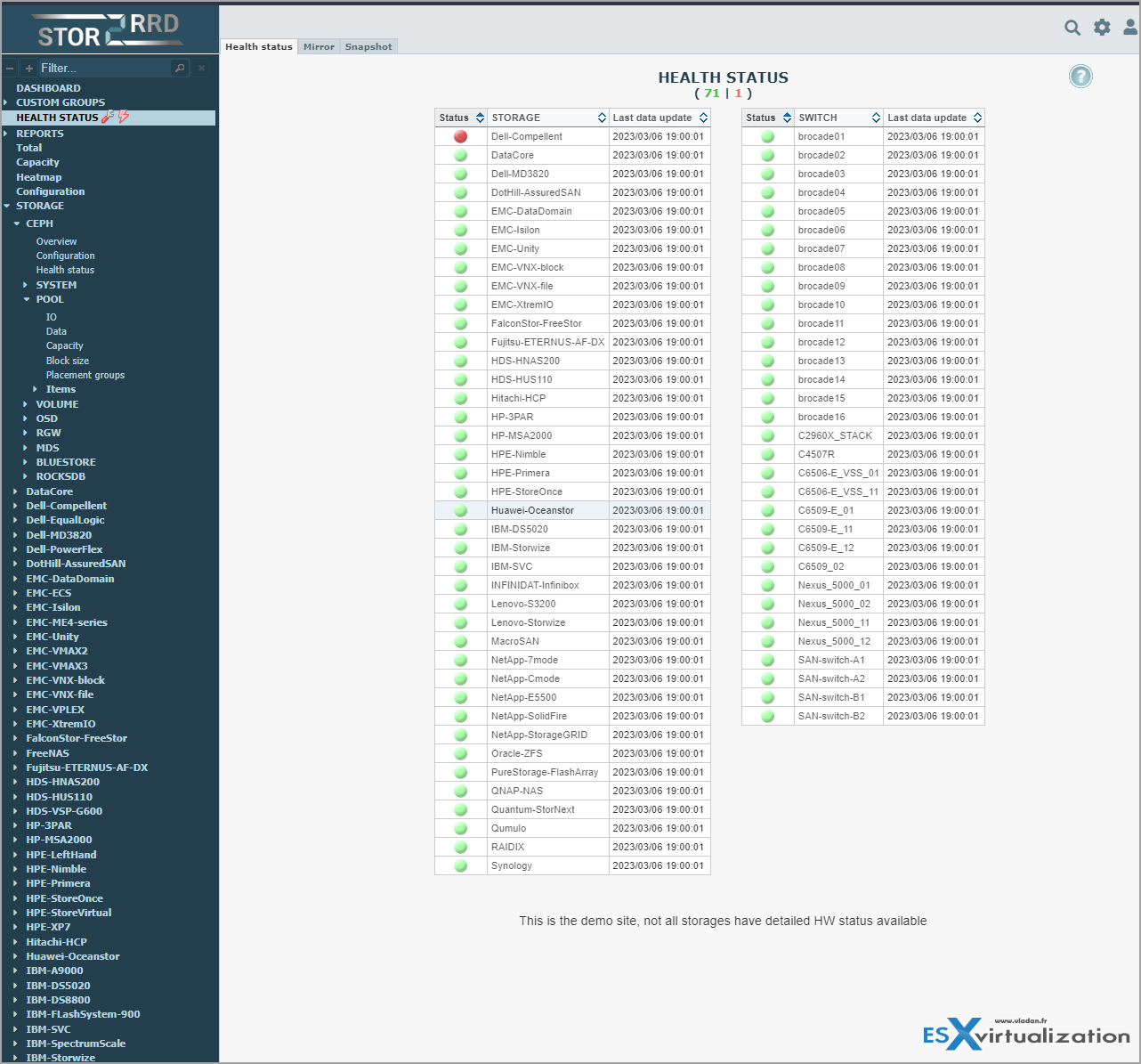Open the help question mark icon
This screenshot has height=1064, width=1141.
click(x=1080, y=77)
